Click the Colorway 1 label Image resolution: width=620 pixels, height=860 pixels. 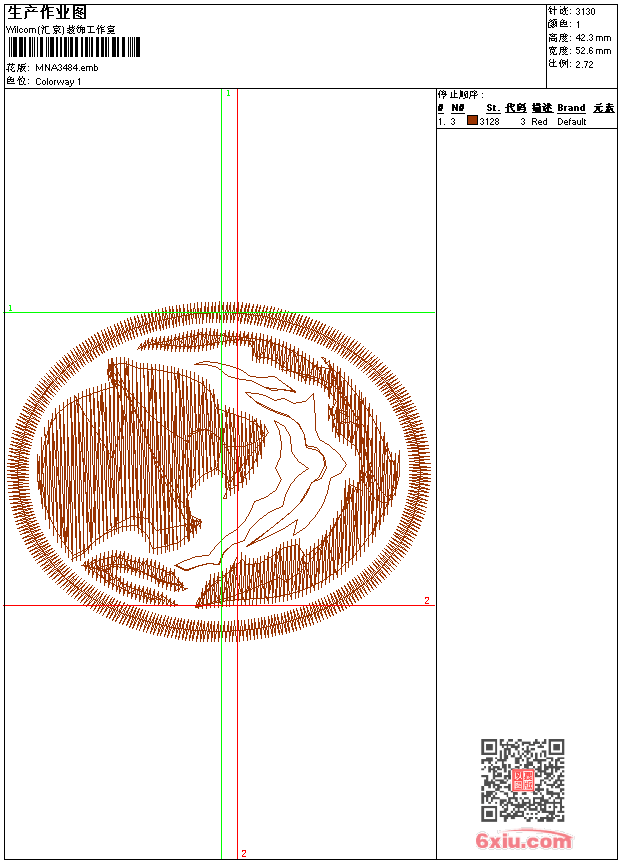click(x=59, y=81)
